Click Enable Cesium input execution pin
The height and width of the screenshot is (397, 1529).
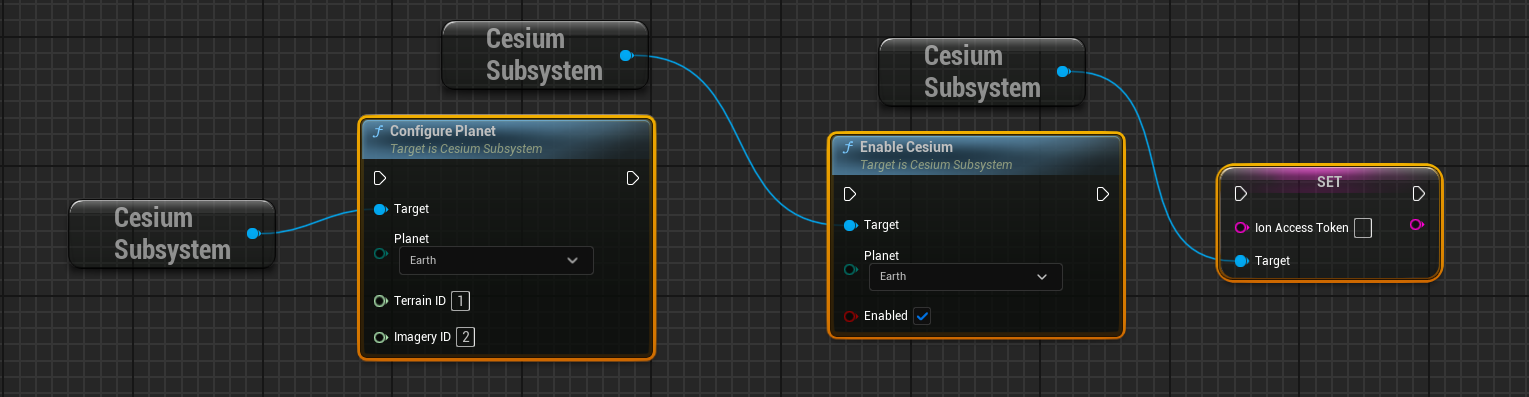tap(850, 194)
